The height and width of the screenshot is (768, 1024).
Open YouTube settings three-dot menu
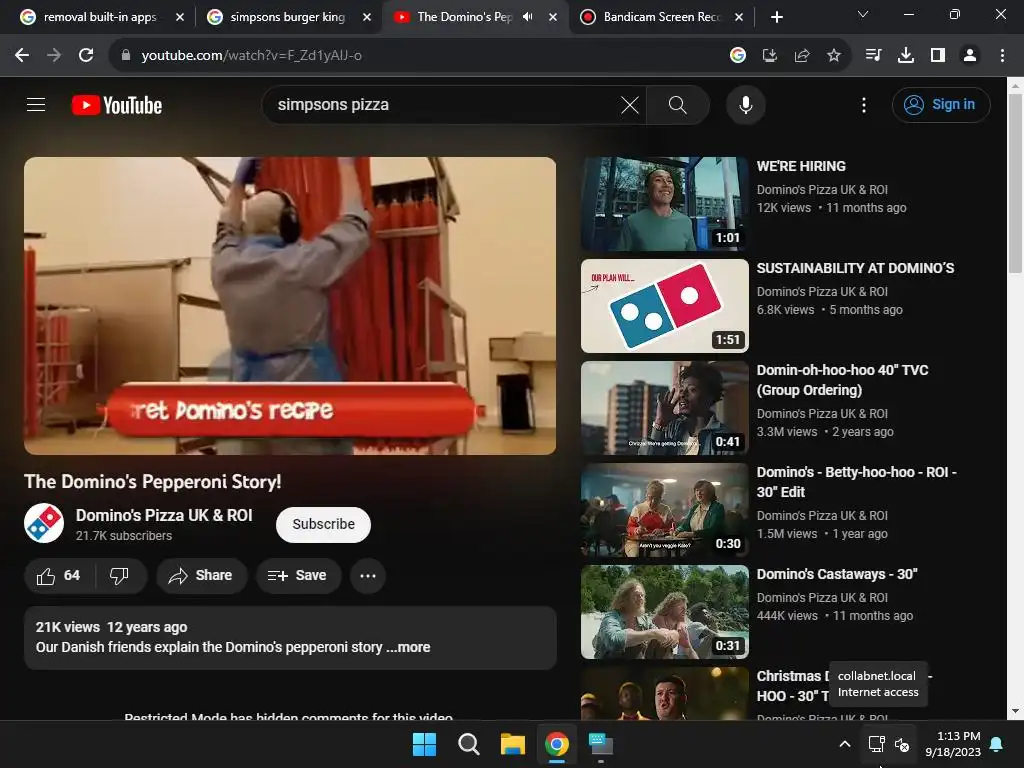864,104
